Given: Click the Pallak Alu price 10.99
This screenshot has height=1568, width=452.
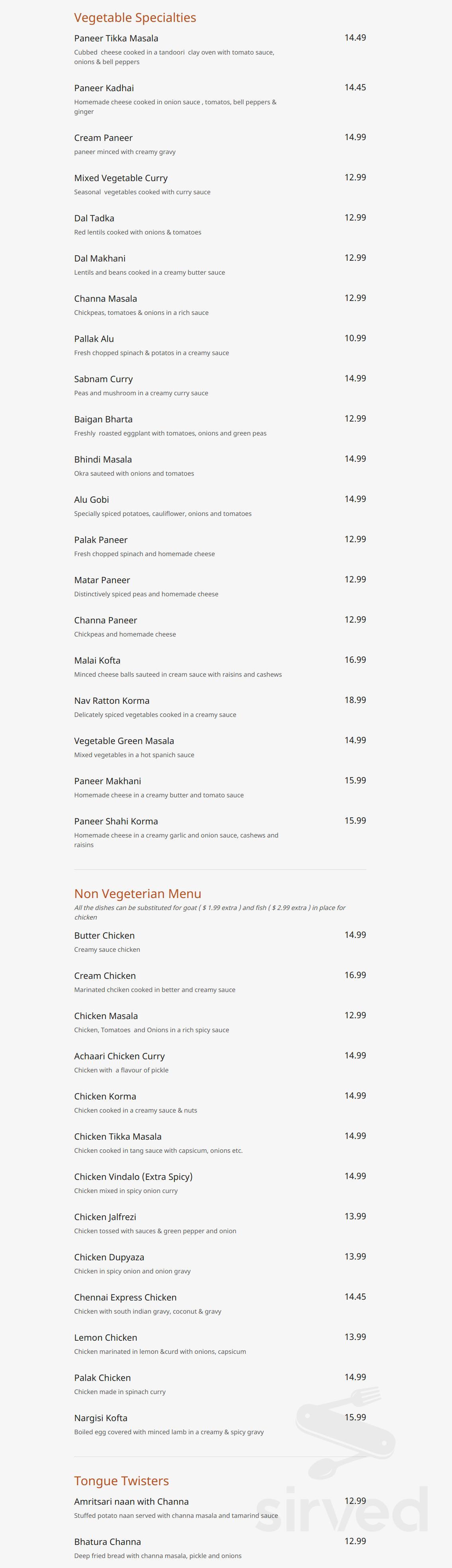Looking at the screenshot, I should click(355, 338).
